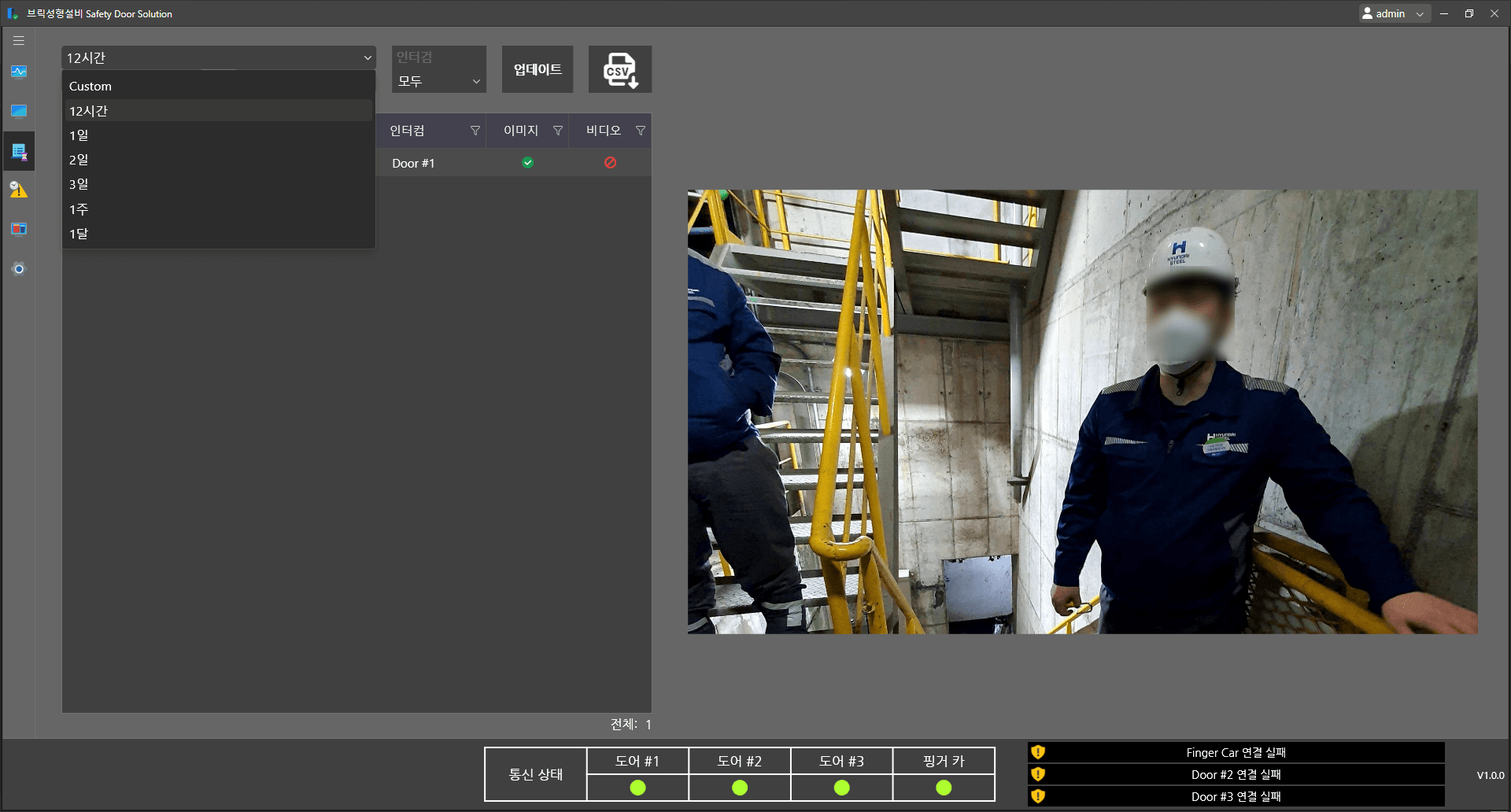Dismiss the Finger Car 연결 실패 warning icon

pyautogui.click(x=1038, y=752)
